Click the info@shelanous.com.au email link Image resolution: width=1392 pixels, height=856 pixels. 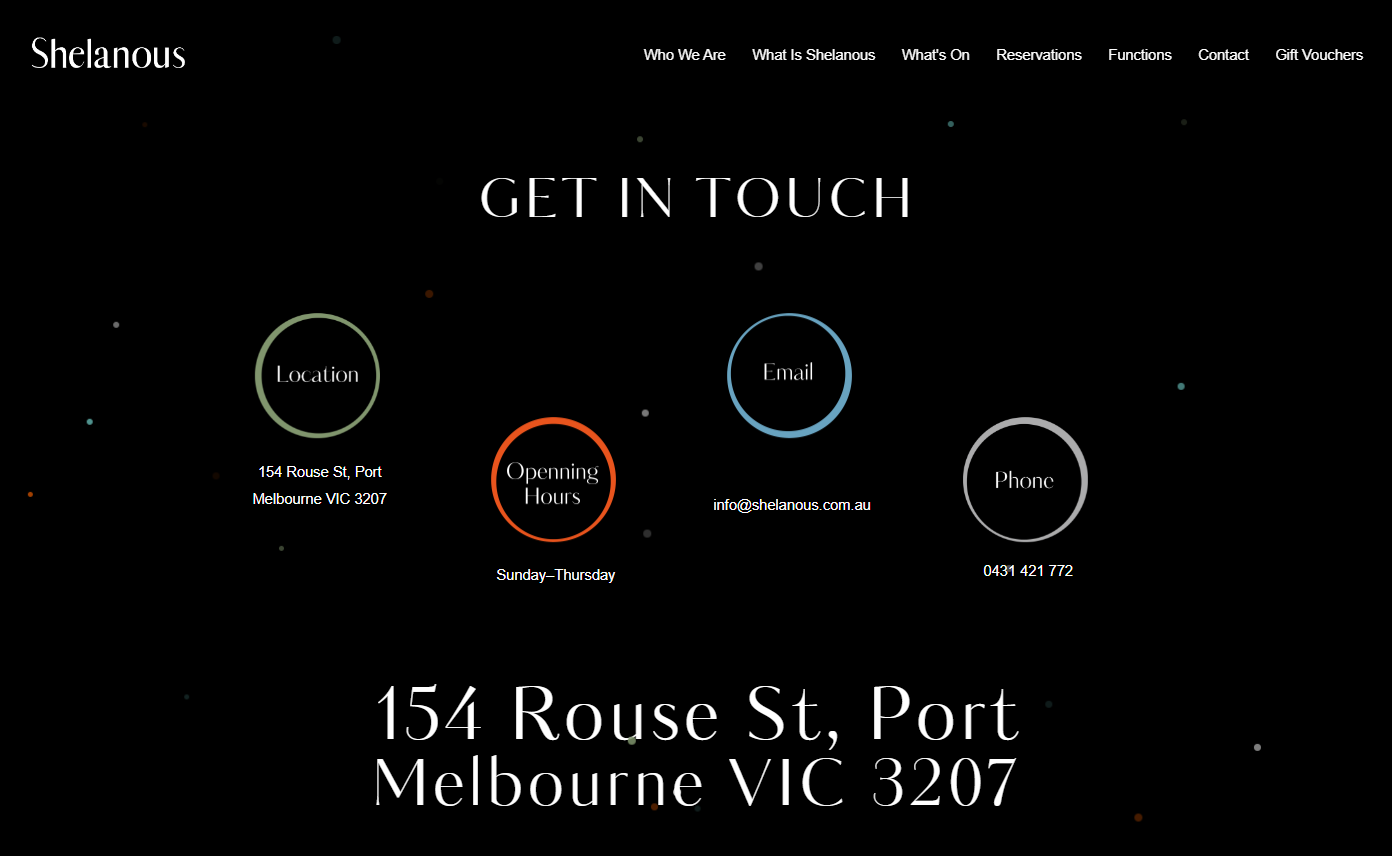click(x=791, y=505)
